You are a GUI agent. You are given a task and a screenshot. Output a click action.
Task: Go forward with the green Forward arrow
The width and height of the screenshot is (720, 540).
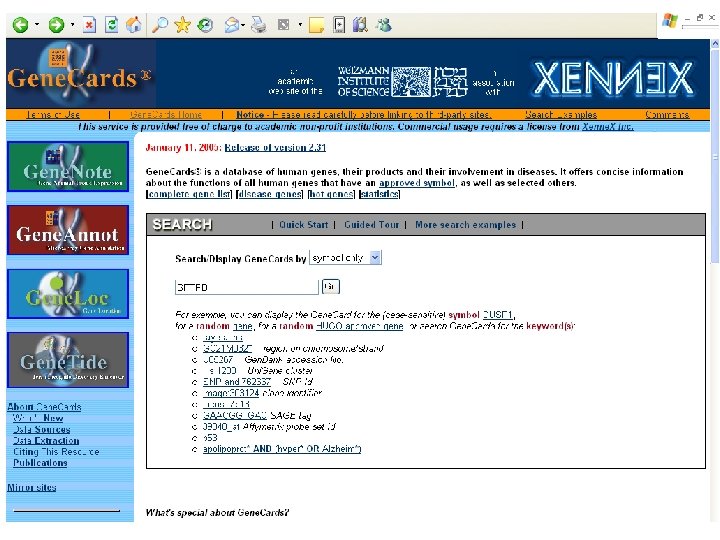pos(56,25)
